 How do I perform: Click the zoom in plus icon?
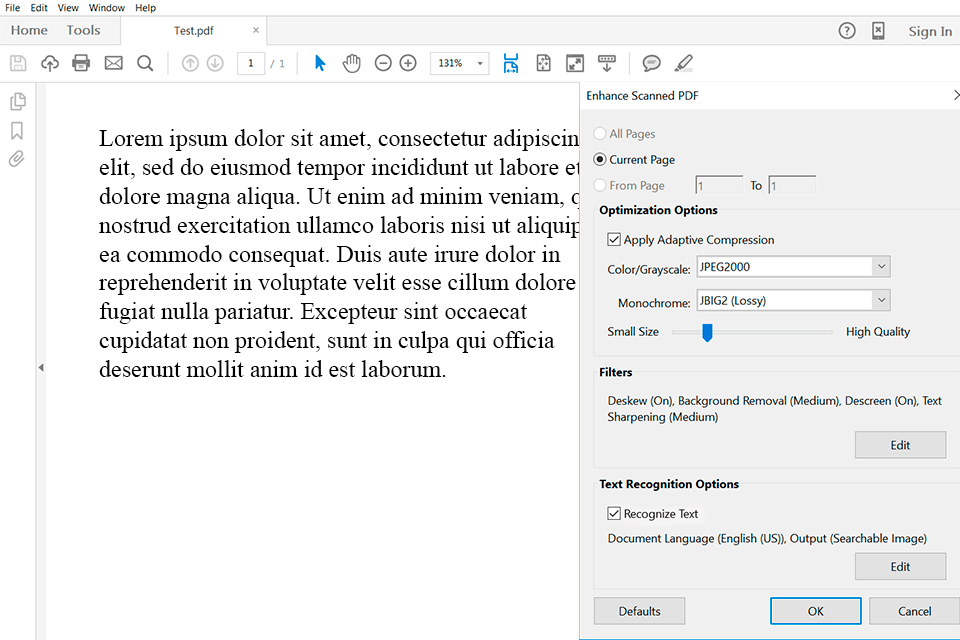pyautogui.click(x=408, y=63)
